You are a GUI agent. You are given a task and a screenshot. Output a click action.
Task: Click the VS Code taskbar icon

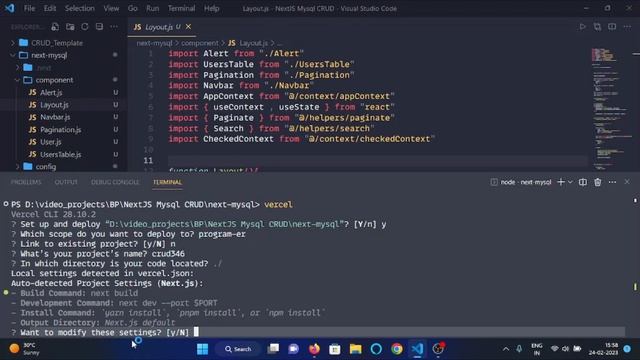click(417, 349)
